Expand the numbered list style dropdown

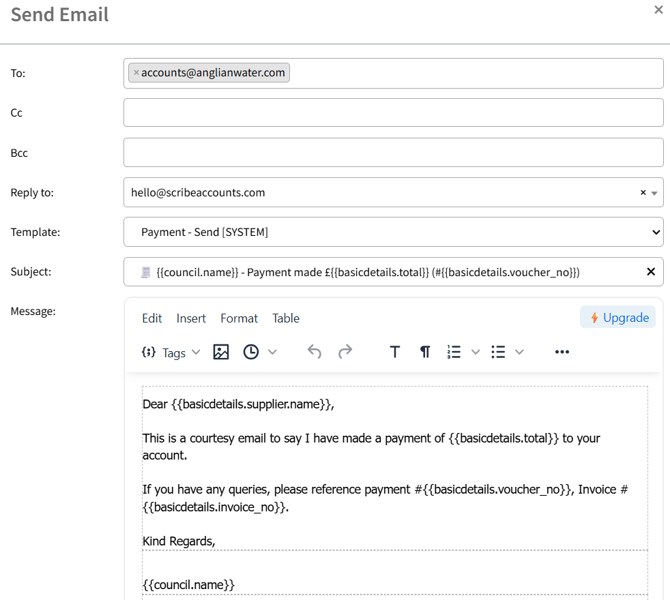[476, 352]
